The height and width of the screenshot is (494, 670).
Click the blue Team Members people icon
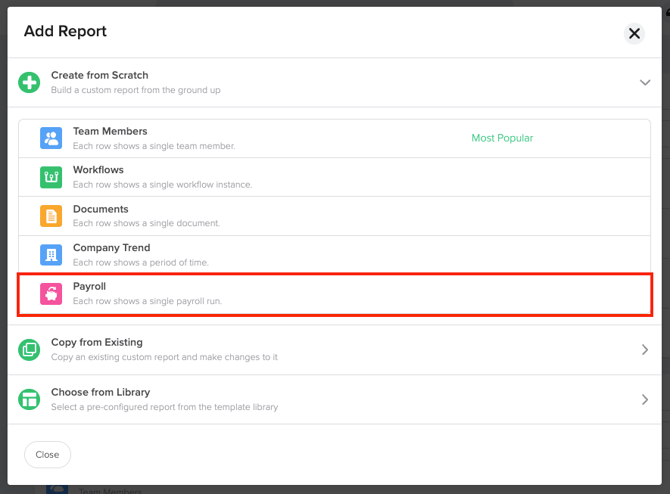(x=51, y=138)
